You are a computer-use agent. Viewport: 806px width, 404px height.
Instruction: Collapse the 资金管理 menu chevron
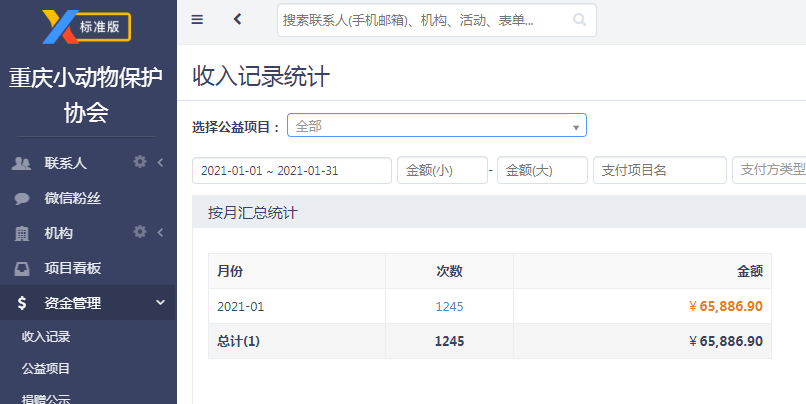(160, 302)
